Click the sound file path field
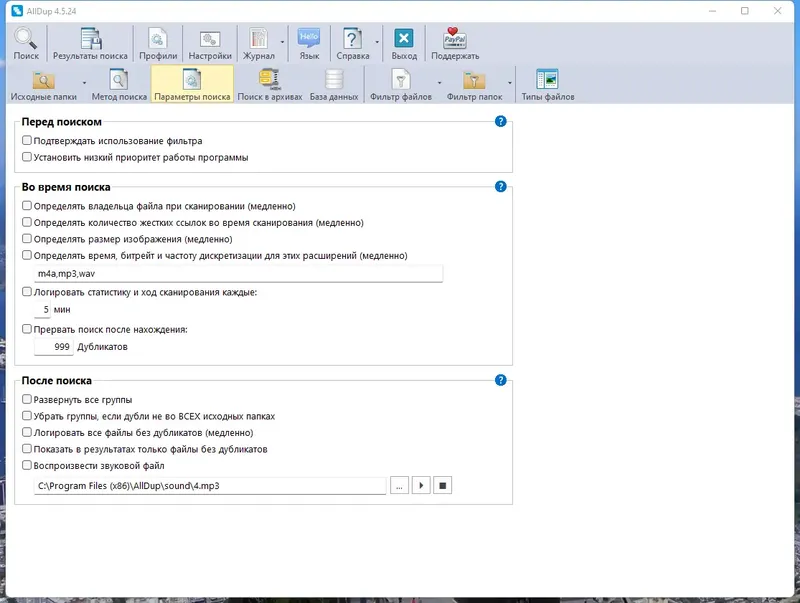800x603 pixels. click(210, 486)
